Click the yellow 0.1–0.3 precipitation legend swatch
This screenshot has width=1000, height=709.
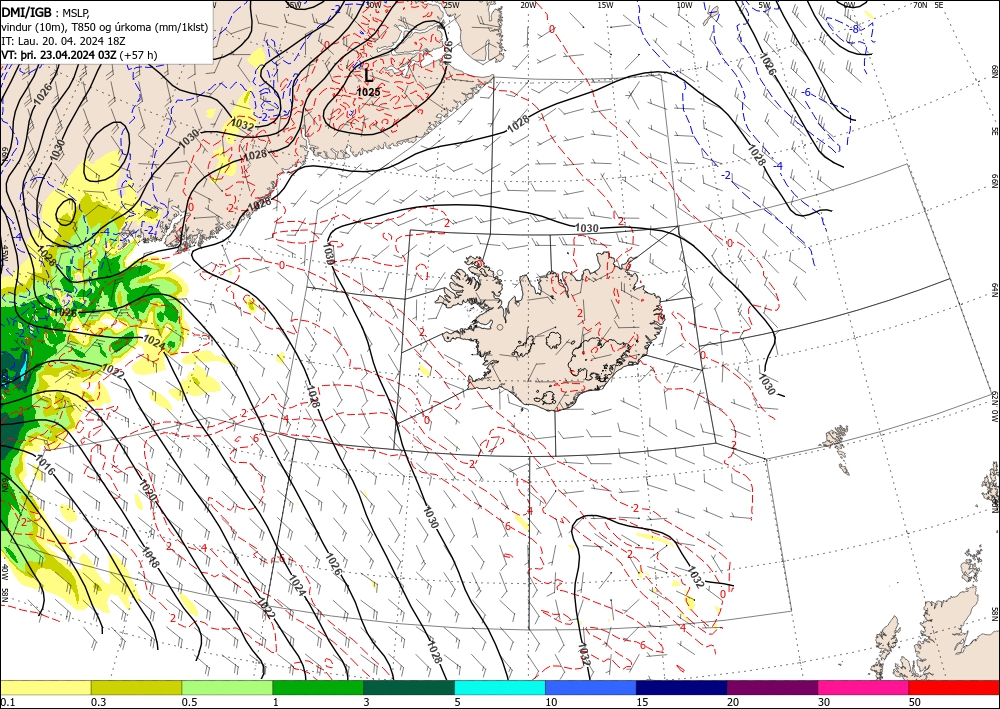point(45,687)
